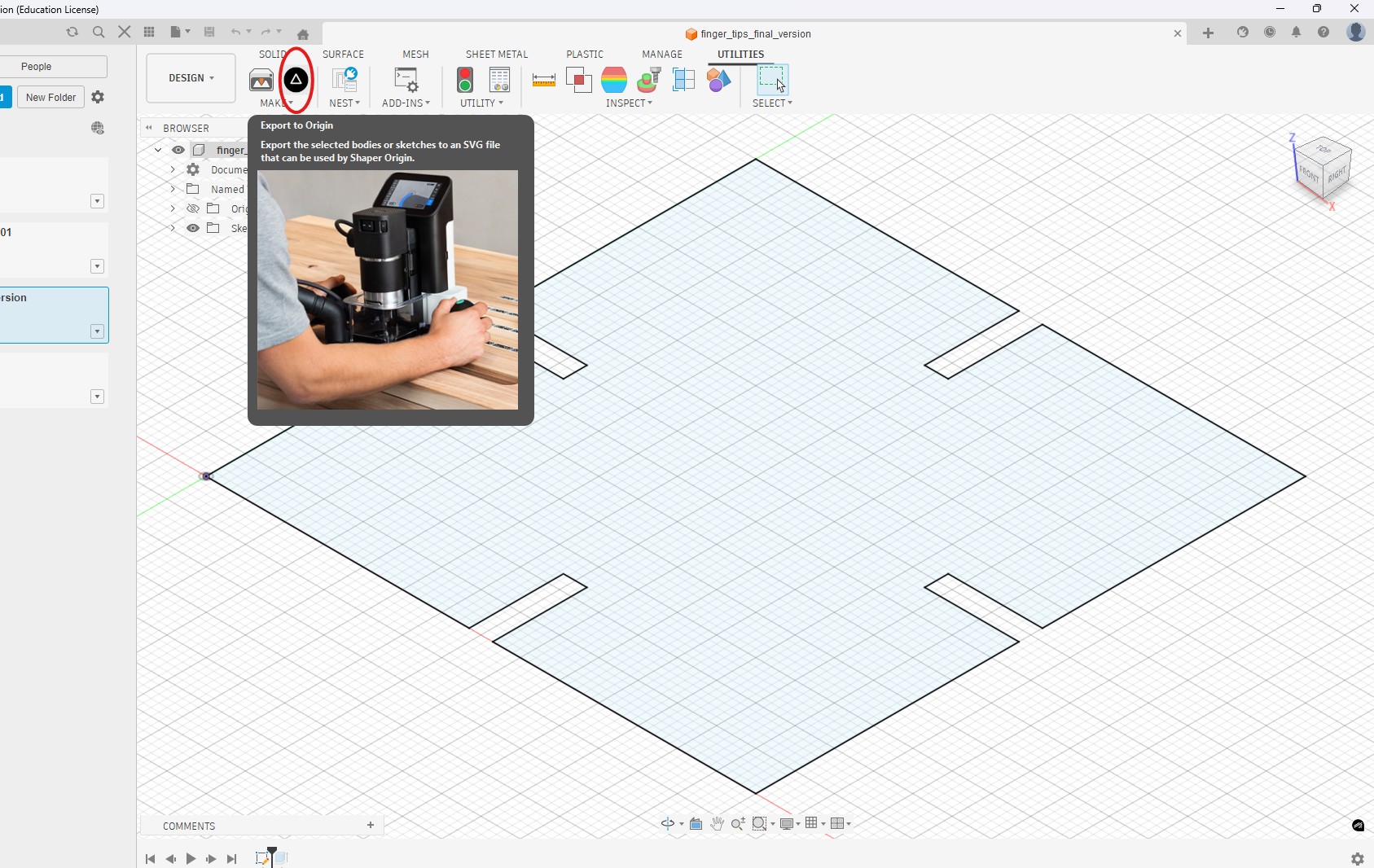Hide the Sketches folder with its eye icon
Screen dimensions: 1374x868
tap(193, 228)
